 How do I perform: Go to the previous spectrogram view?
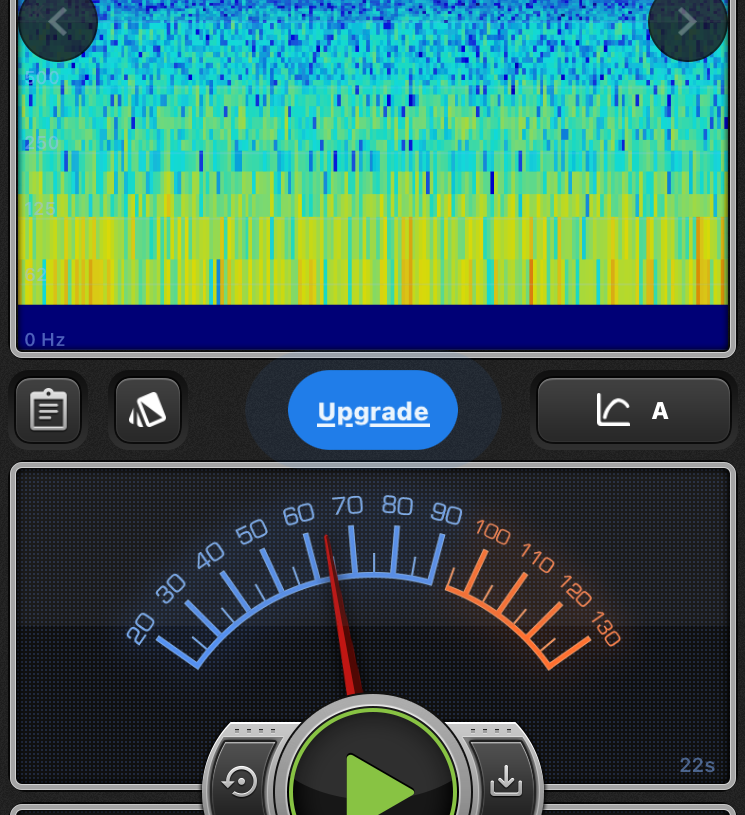57,22
